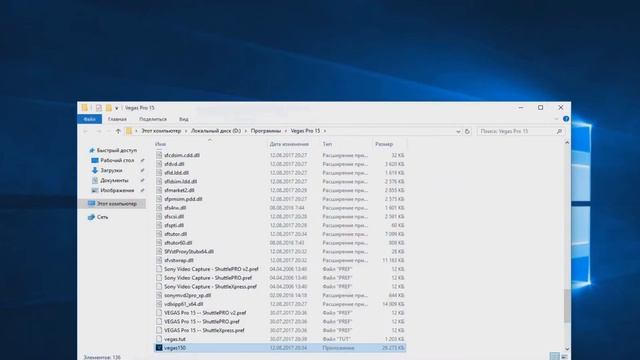Sort by the Дата изменения column header
The image size is (640, 360).
tap(289, 144)
